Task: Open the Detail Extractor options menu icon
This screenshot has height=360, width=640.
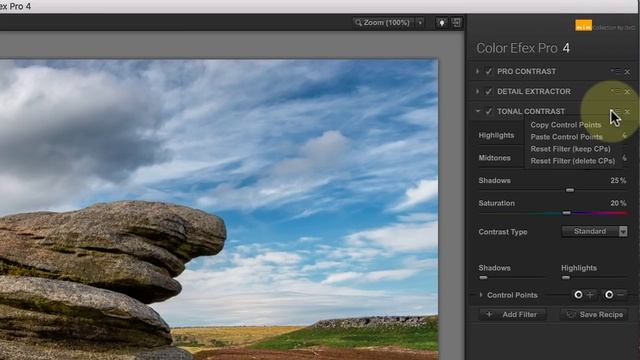Action: [616, 91]
